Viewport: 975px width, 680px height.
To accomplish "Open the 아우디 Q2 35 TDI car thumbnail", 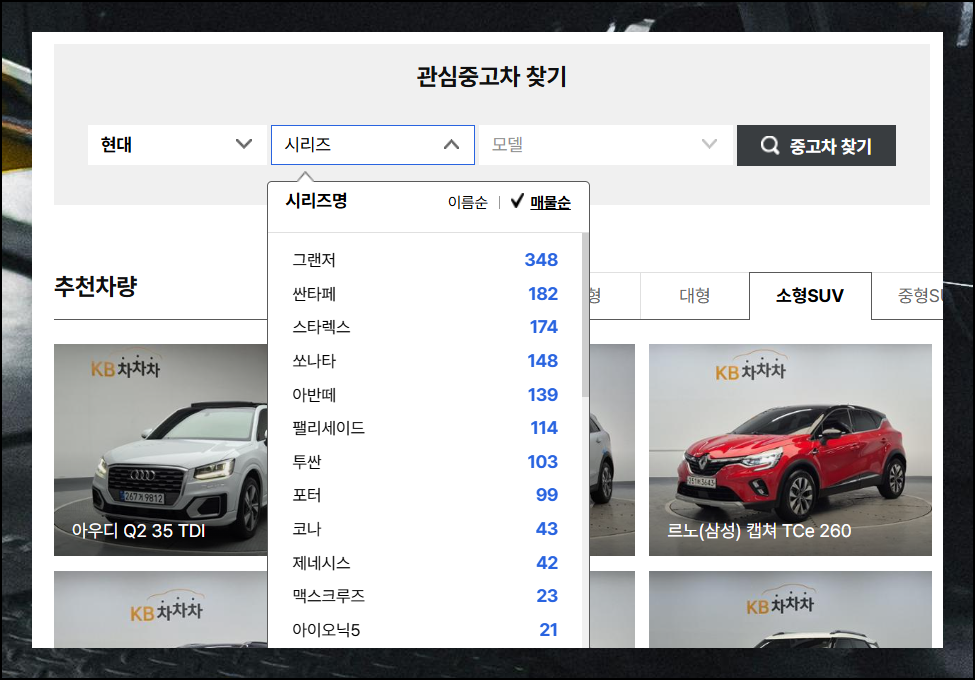I will [160, 450].
